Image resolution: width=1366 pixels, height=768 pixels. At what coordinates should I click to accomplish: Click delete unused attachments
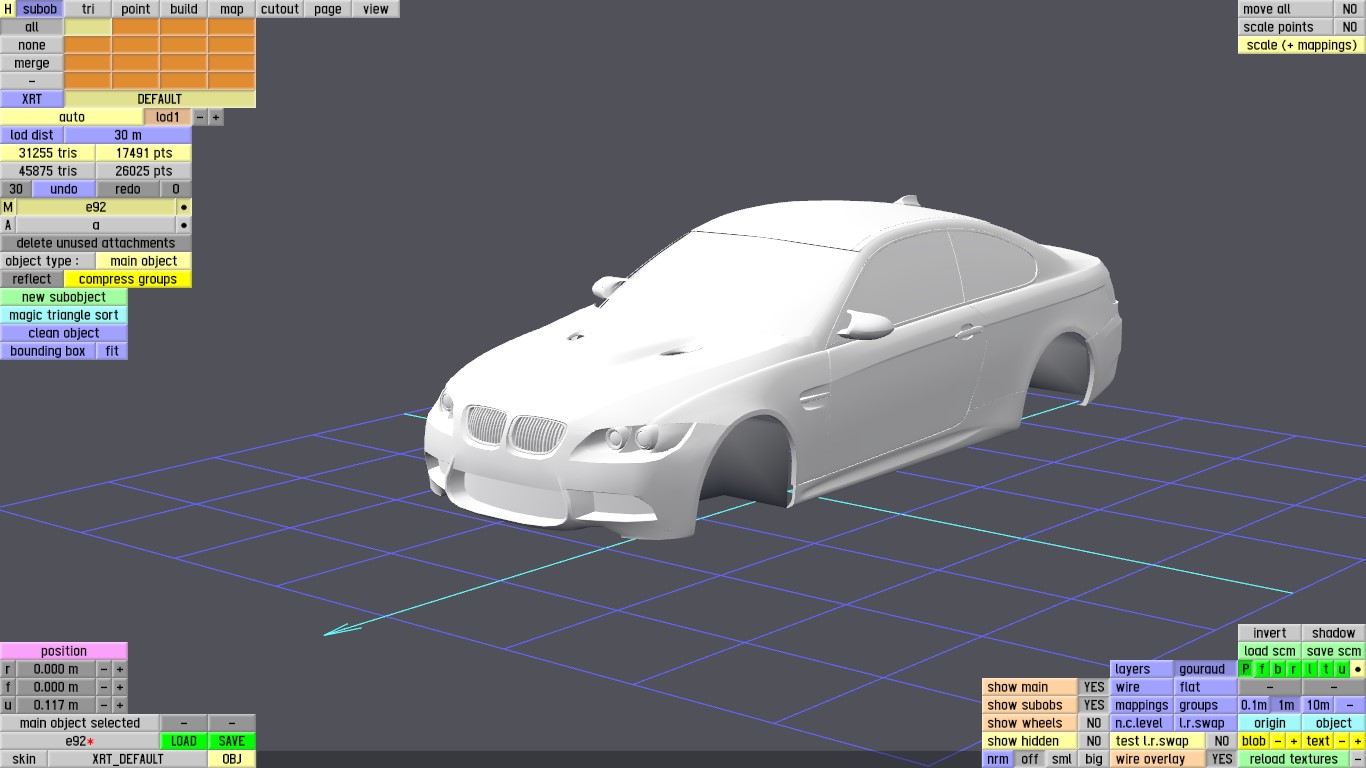(x=96, y=243)
